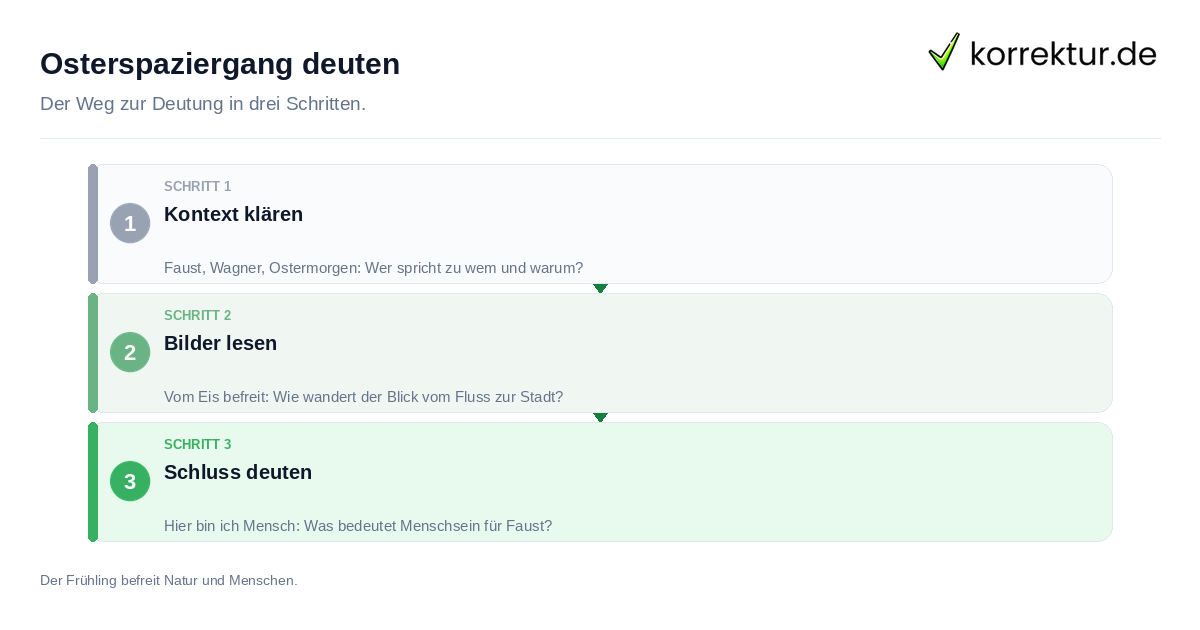Image resolution: width=1200 pixels, height=630 pixels.
Task: Click the 'SCHRITT 1' label
Action: (x=197, y=186)
